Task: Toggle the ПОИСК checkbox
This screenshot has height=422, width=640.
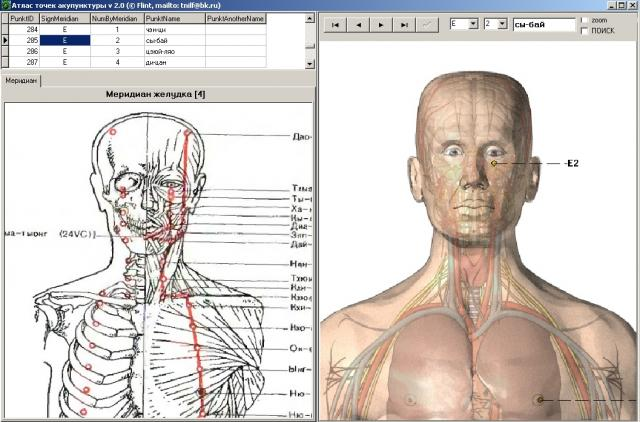Action: [x=584, y=31]
